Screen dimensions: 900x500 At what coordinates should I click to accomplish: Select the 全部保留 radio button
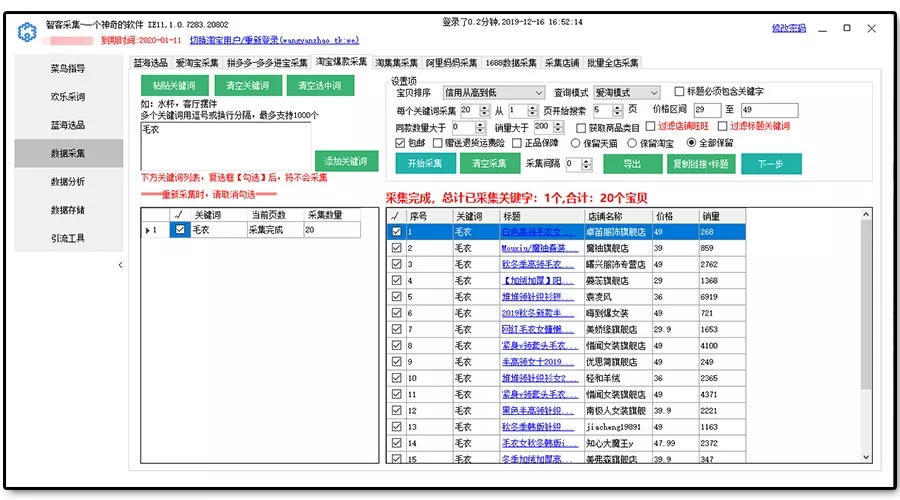(691, 142)
